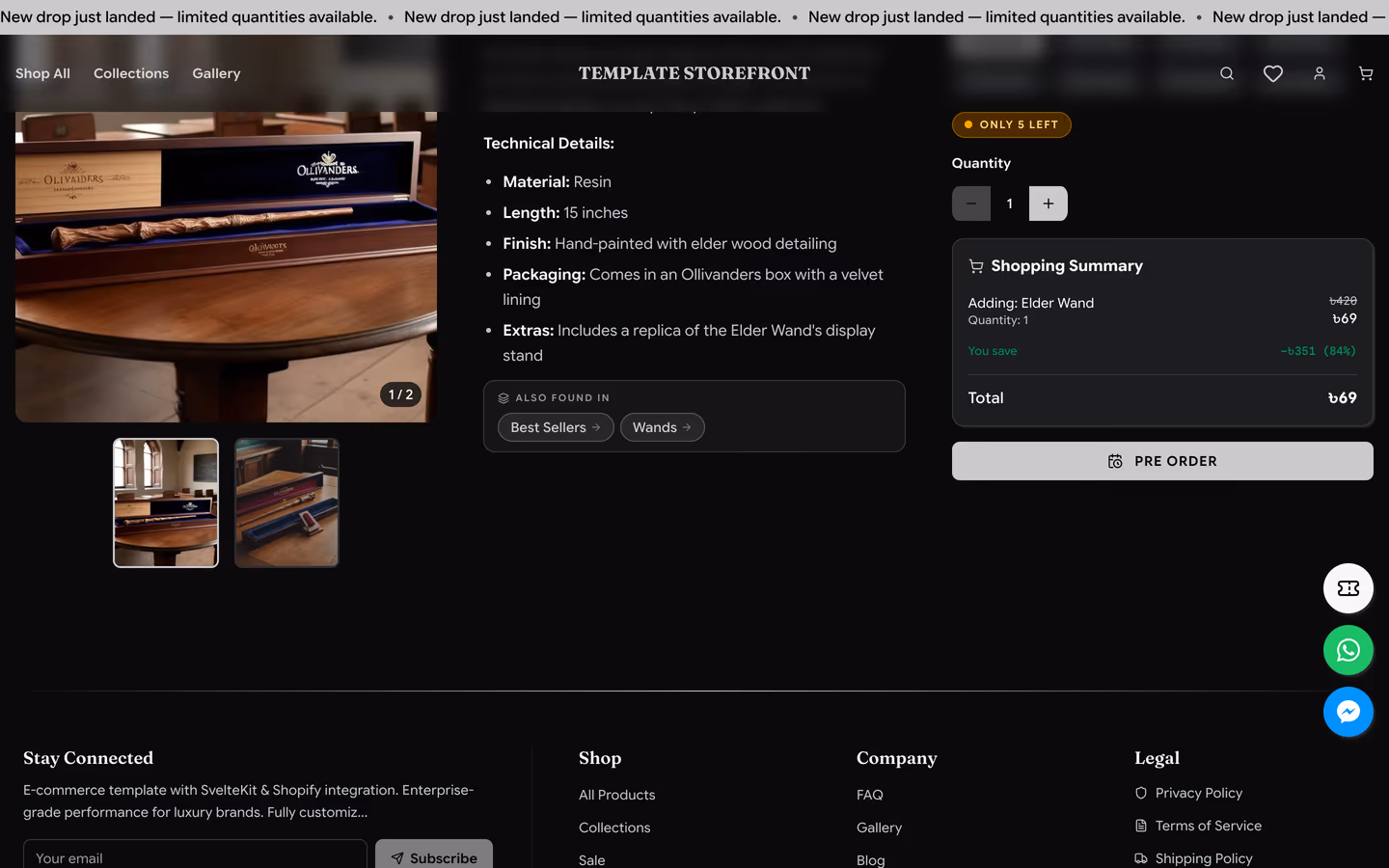
Task: Click the ALSO FOUND IN label
Action: pyautogui.click(x=562, y=397)
